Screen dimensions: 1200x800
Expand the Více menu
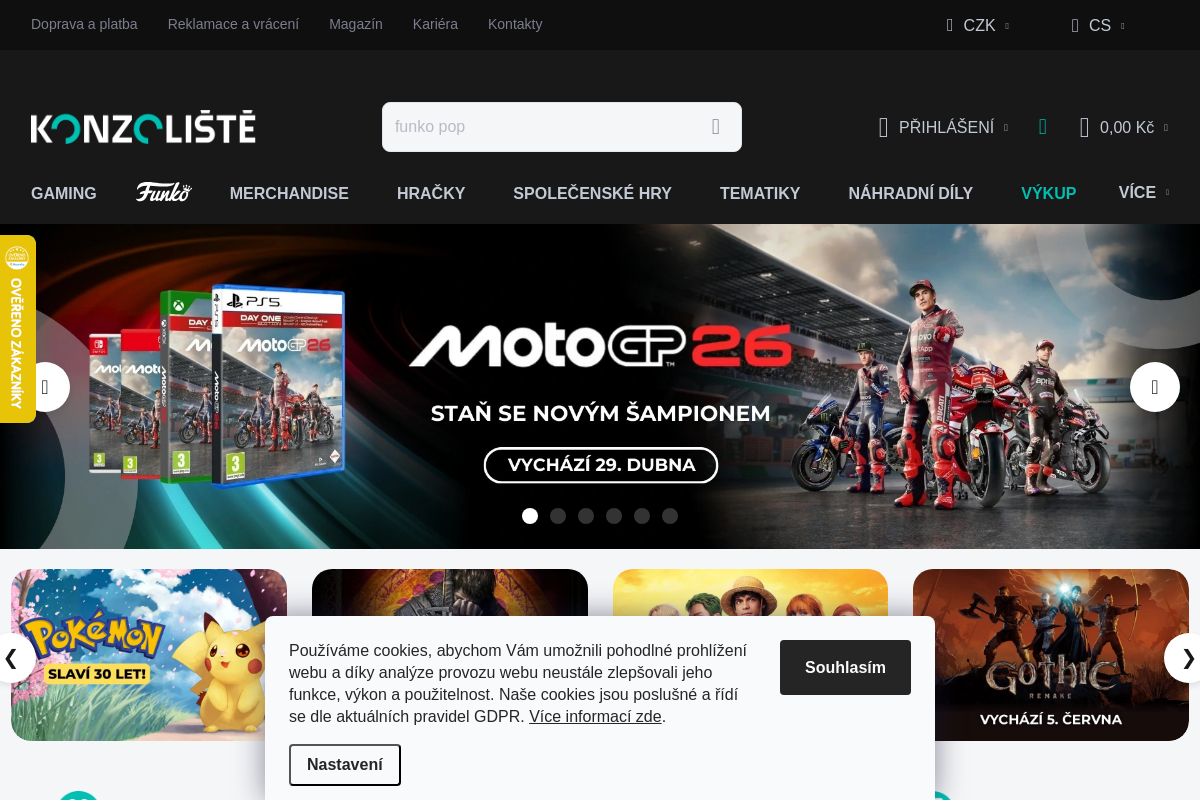1143,192
